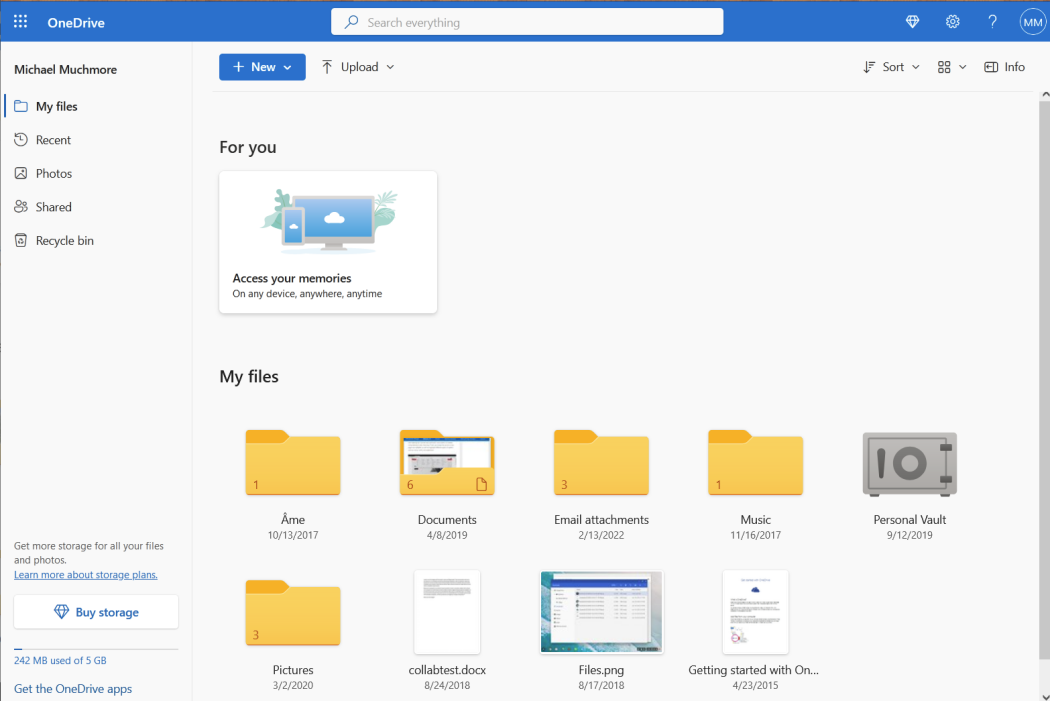Viewport: 1050px width, 701px height.
Task: Open the Settings gear icon
Action: tap(952, 21)
